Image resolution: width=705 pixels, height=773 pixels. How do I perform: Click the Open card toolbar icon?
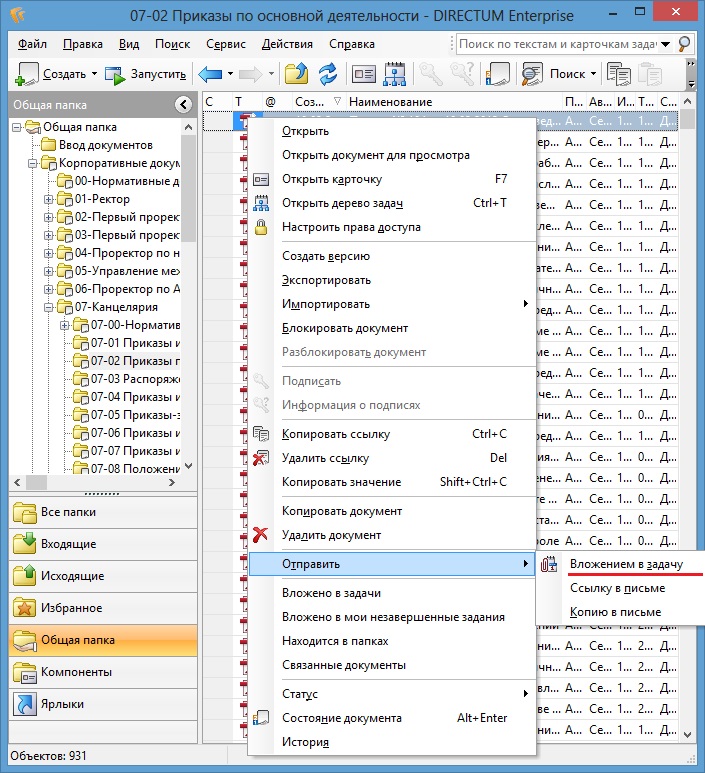click(363, 74)
